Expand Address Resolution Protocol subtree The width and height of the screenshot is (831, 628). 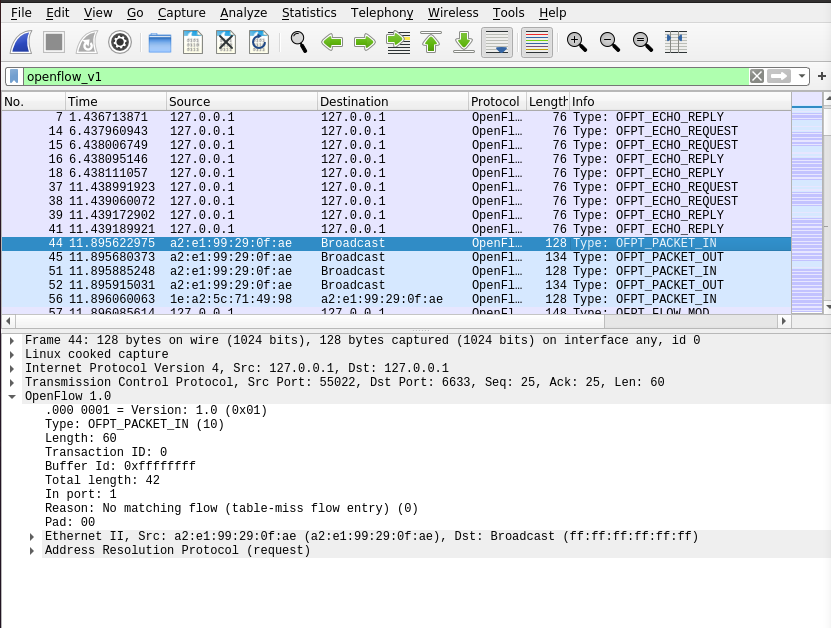click(32, 550)
